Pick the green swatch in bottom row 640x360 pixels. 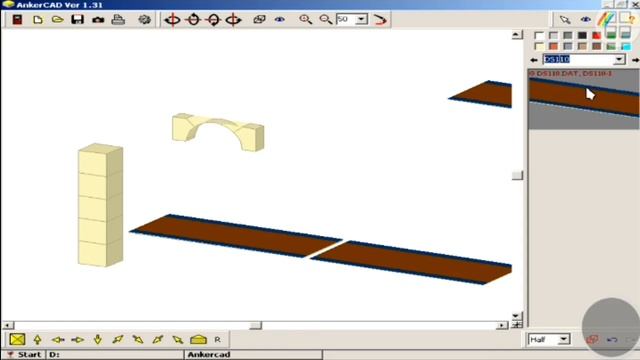tap(611, 46)
